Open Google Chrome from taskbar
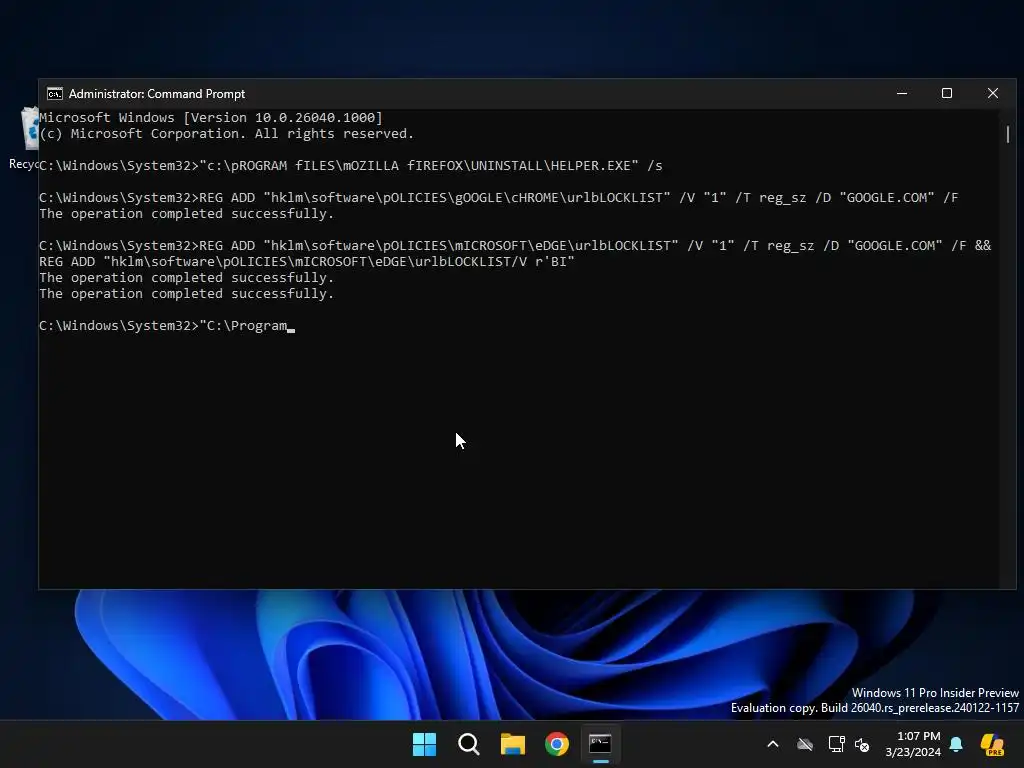The image size is (1024, 768). click(x=557, y=744)
